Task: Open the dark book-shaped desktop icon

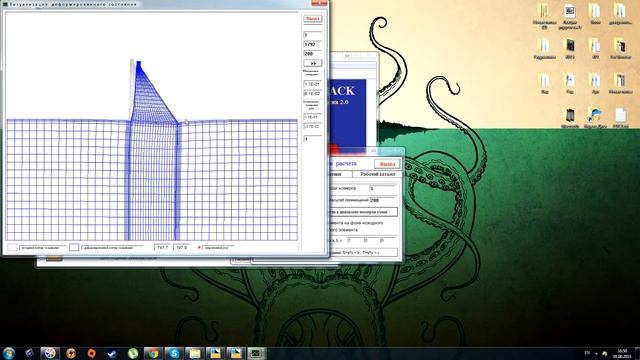Action: pos(570,116)
